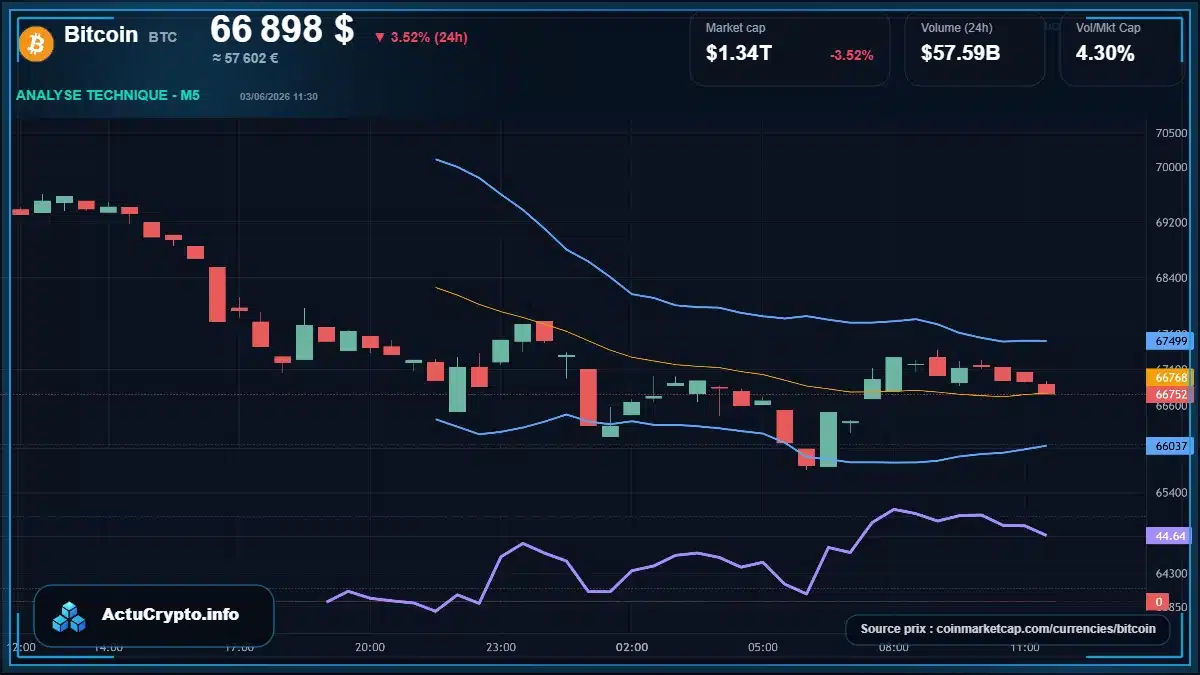This screenshot has width=1200, height=675.
Task: Click the "69200" price axis label
Action: (x=1171, y=223)
